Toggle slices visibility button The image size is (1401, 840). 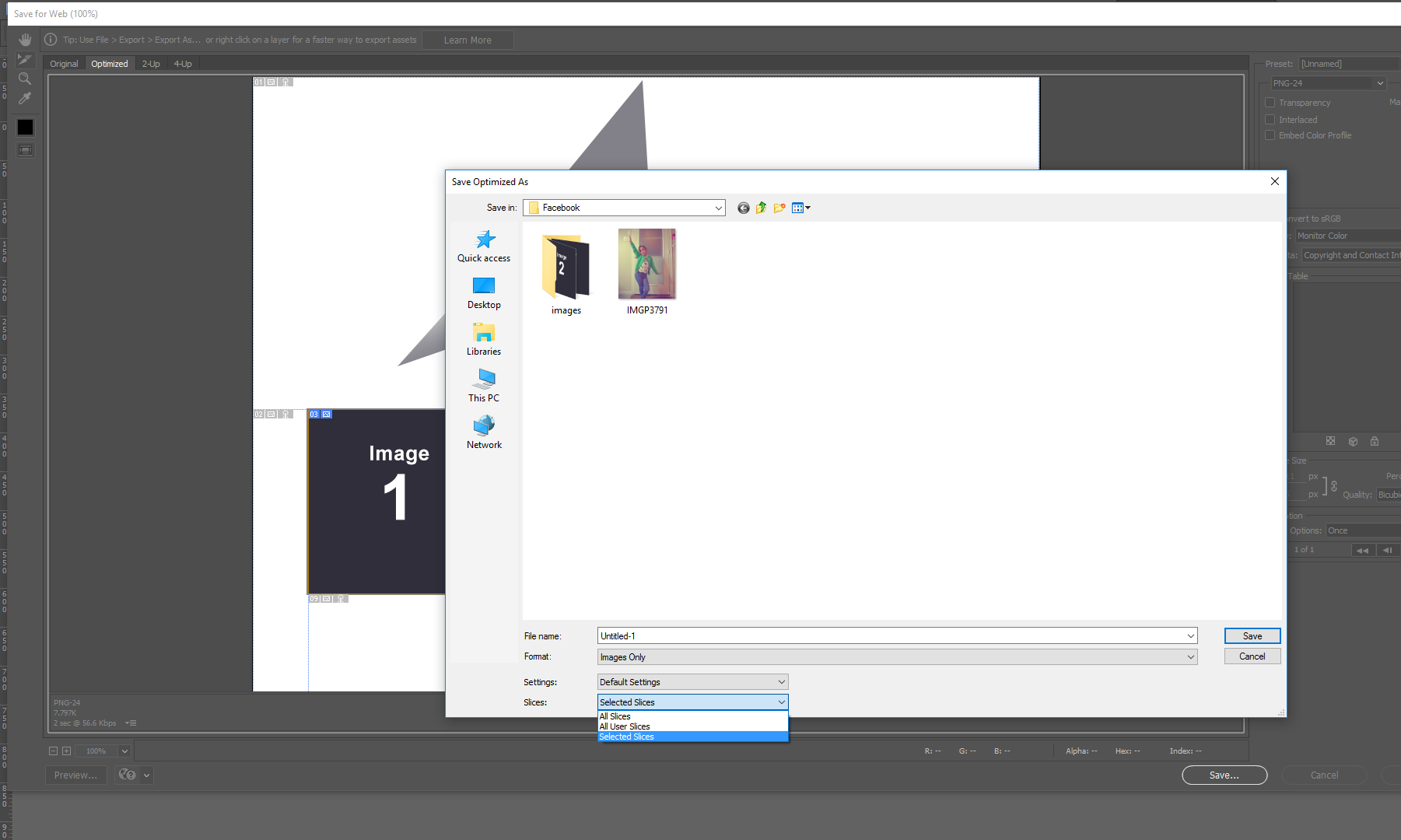point(25,149)
